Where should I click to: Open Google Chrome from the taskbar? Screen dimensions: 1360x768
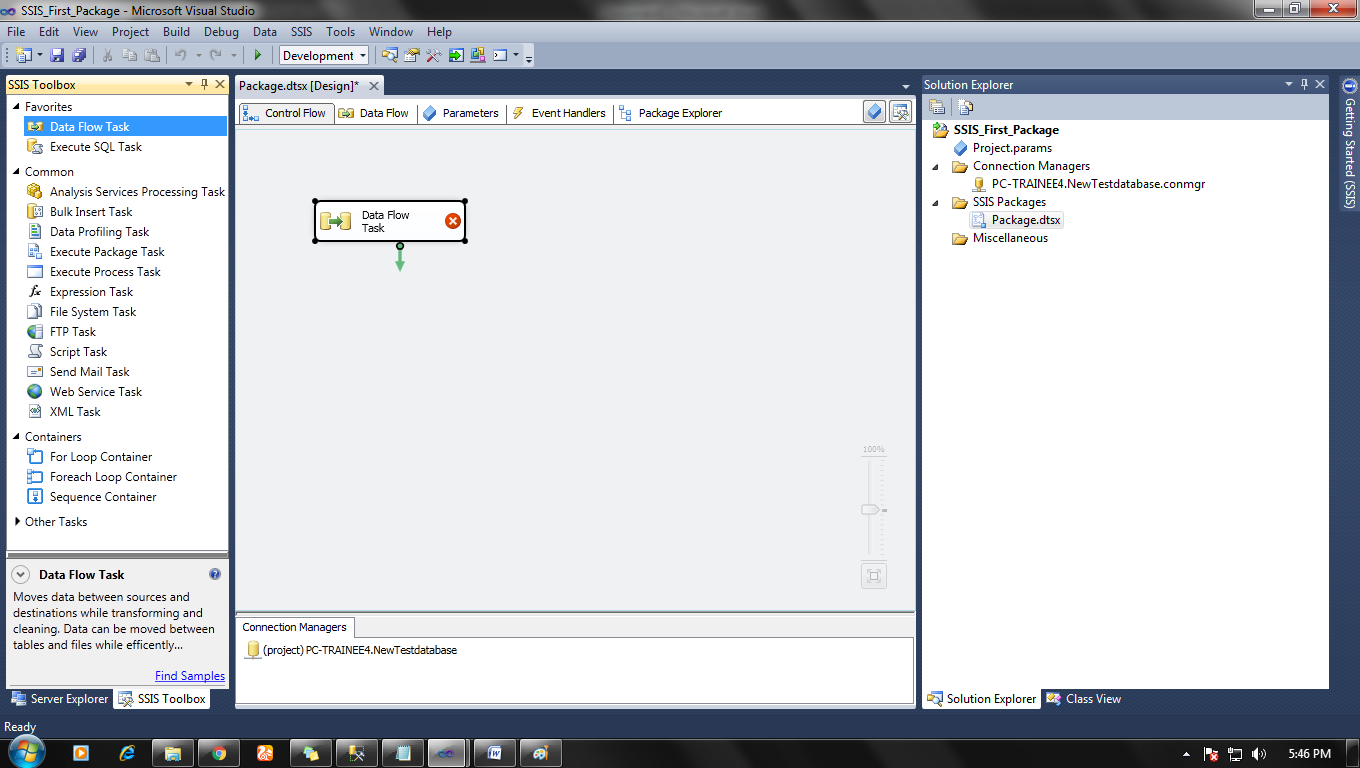[x=219, y=753]
